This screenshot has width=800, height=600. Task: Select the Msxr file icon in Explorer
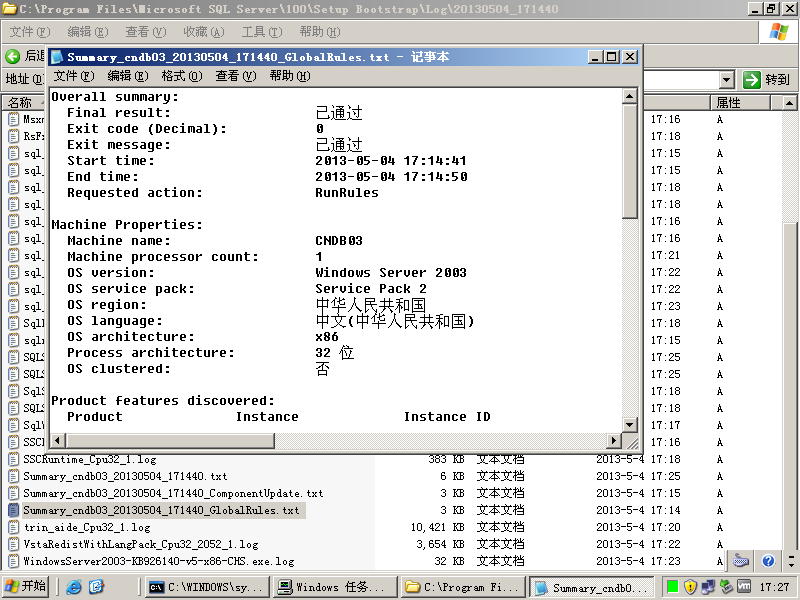[x=14, y=119]
